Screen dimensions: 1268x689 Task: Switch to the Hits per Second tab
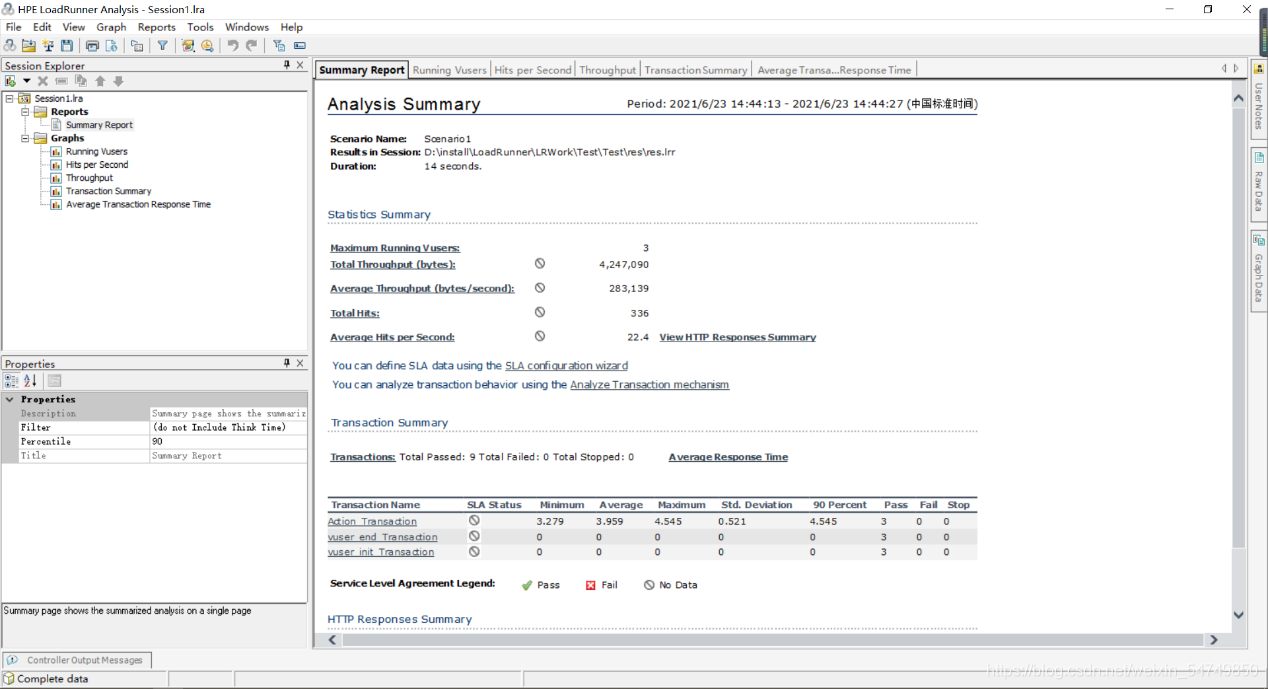(x=532, y=70)
